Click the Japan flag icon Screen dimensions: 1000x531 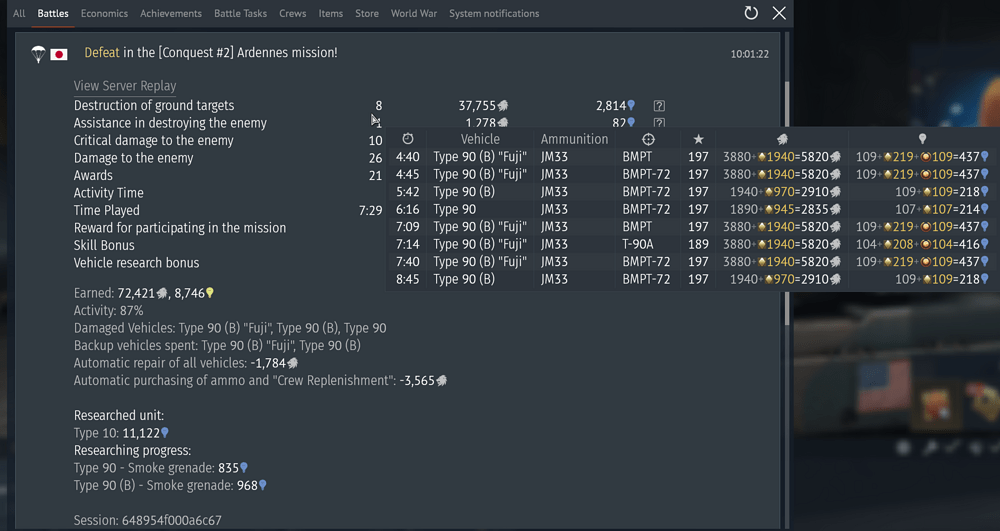(x=59, y=55)
